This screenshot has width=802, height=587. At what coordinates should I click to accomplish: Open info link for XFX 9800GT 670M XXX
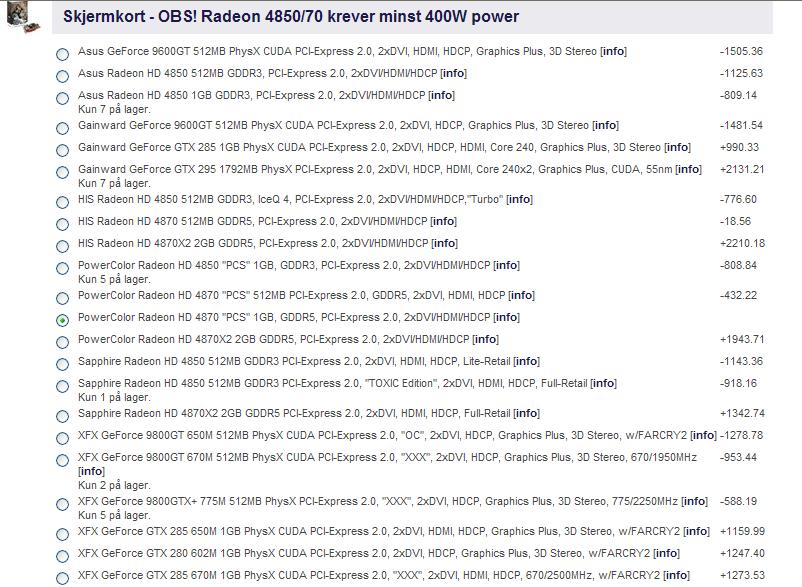coord(92,471)
